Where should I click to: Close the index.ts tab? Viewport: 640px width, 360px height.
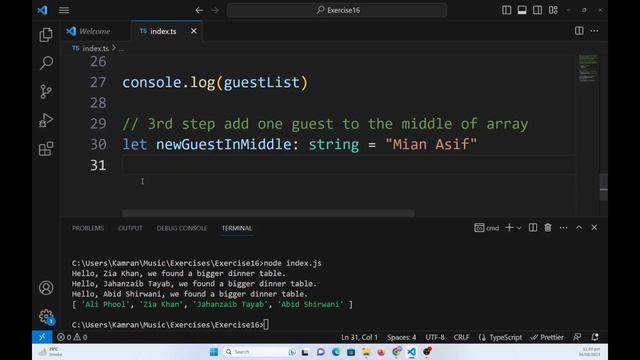click(x=194, y=31)
